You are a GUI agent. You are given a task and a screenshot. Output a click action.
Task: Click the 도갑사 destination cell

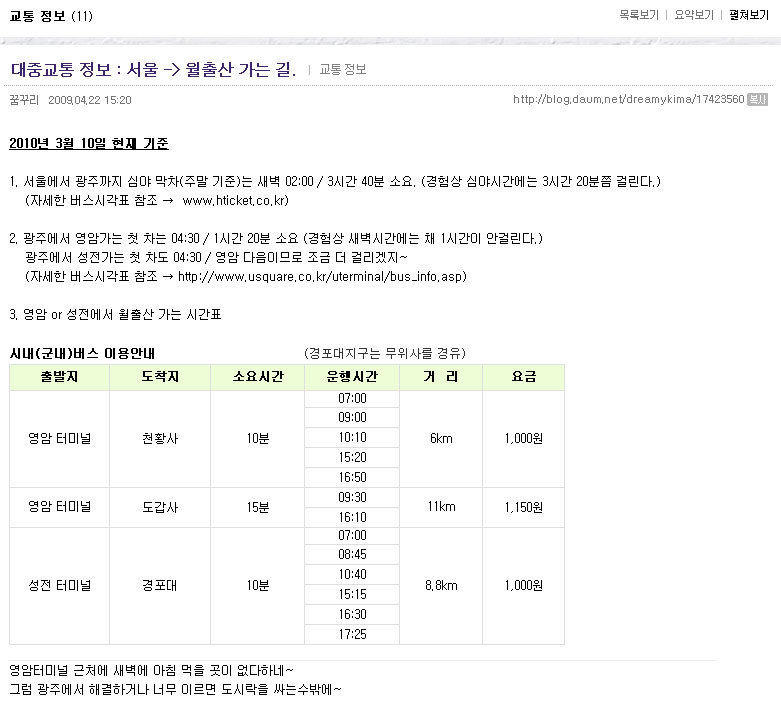(x=160, y=507)
